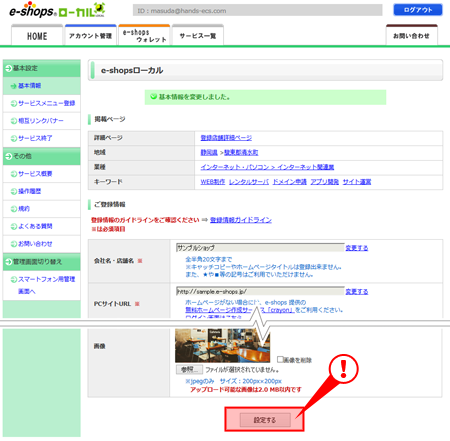Click the 参照 file browse button
Screen dimensions: 450x441
pos(189,369)
